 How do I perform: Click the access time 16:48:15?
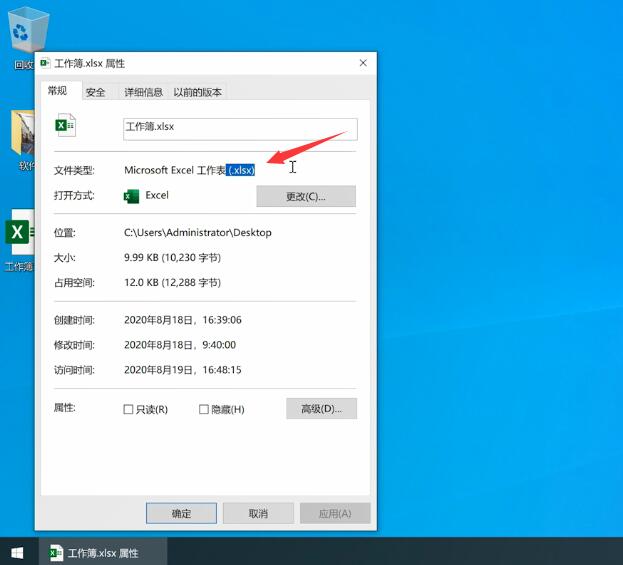[222, 370]
